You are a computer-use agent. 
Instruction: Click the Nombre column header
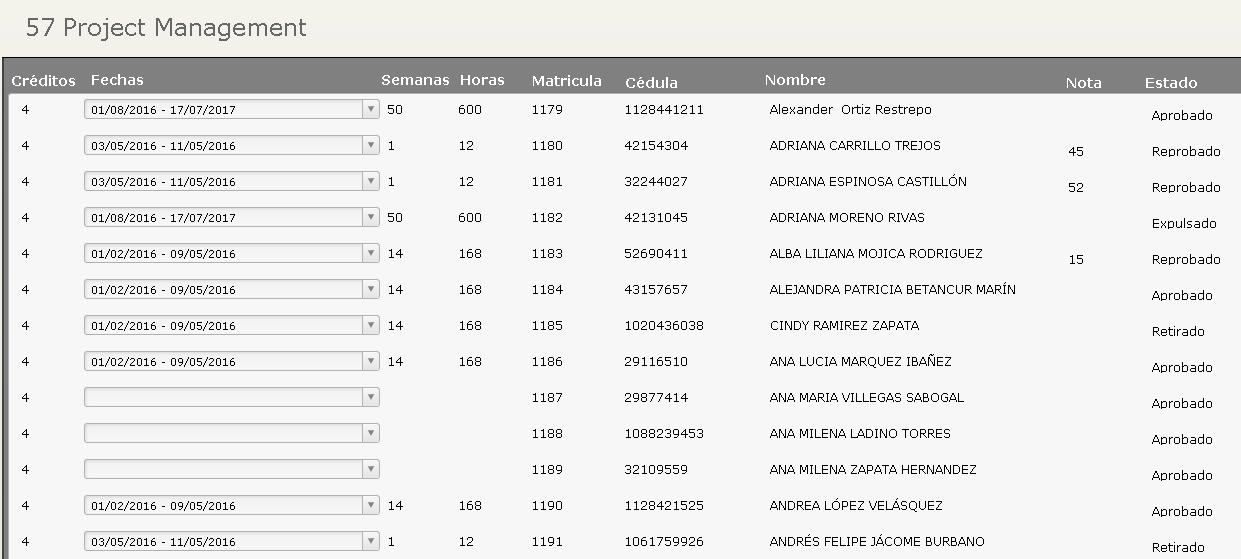(795, 80)
